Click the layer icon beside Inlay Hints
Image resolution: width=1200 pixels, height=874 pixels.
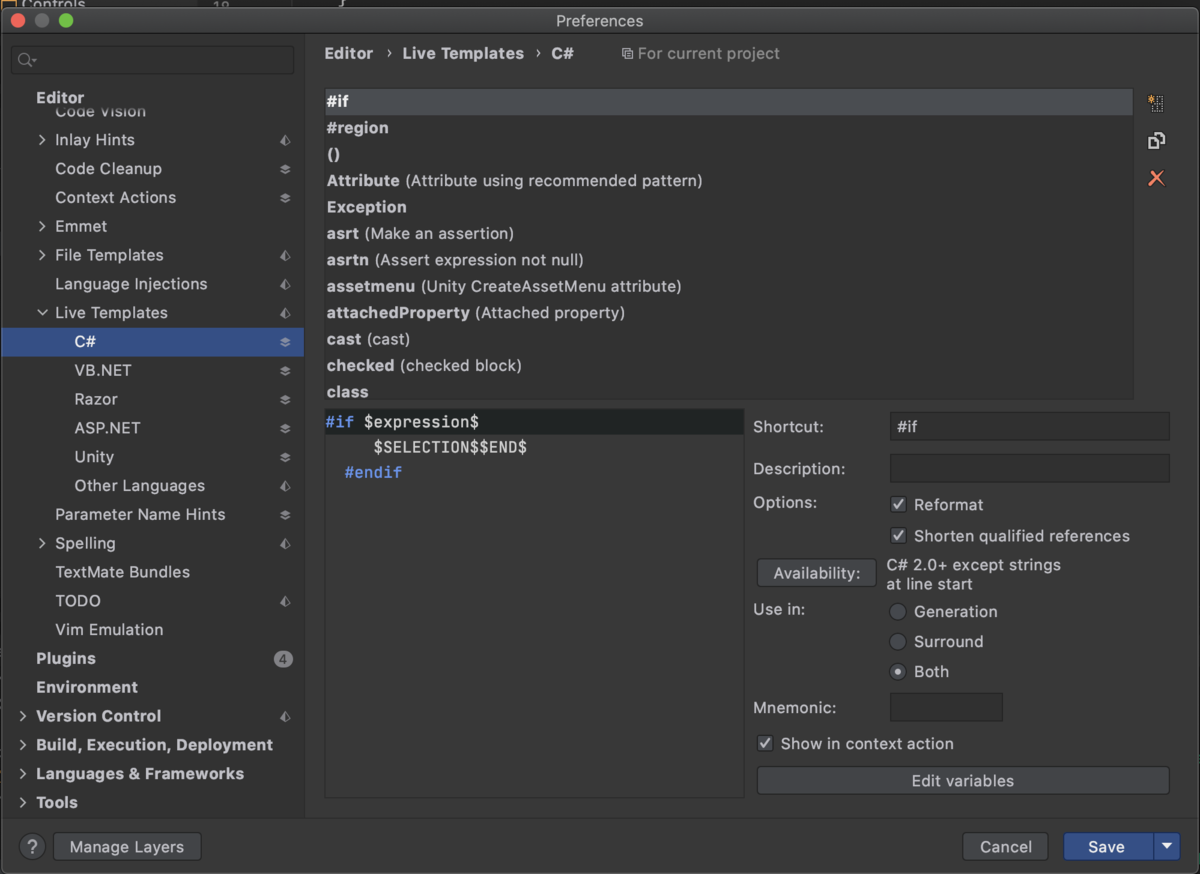click(285, 140)
